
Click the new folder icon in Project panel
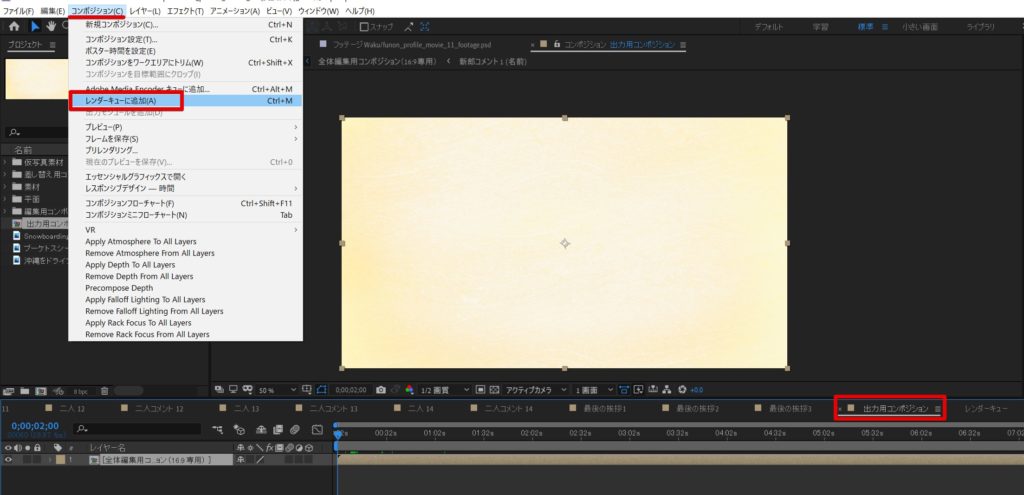[26, 390]
